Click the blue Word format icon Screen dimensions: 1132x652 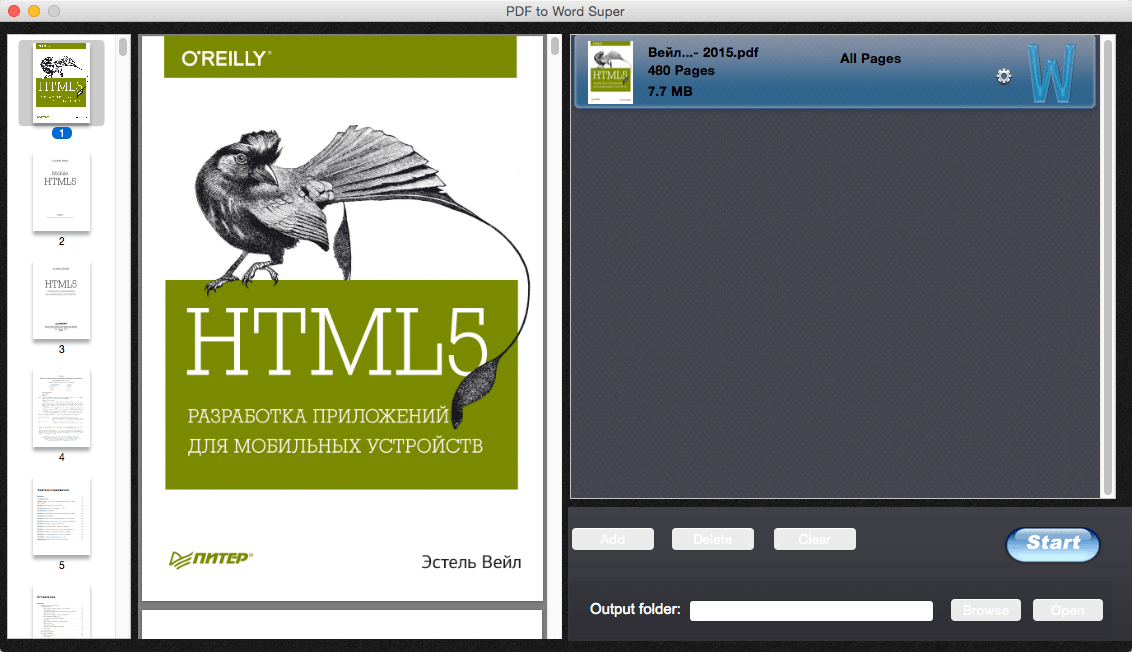[1052, 73]
